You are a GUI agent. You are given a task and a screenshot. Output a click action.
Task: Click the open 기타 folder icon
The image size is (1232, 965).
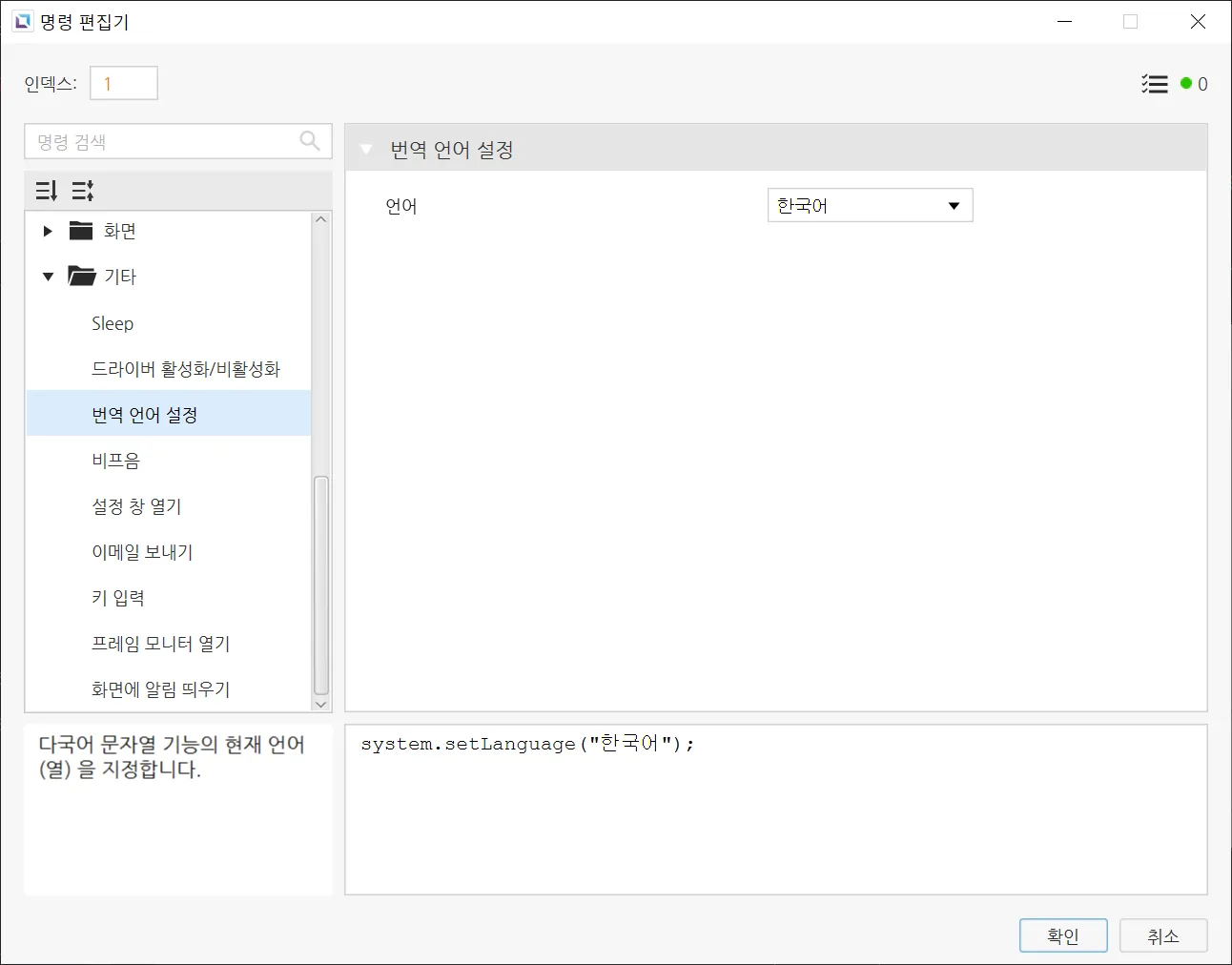pos(81,277)
